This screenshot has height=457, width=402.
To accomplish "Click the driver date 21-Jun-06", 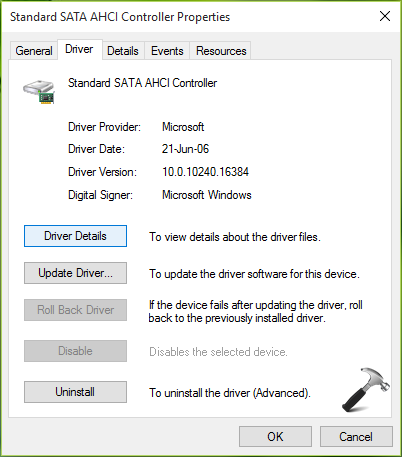I will 185,149.
